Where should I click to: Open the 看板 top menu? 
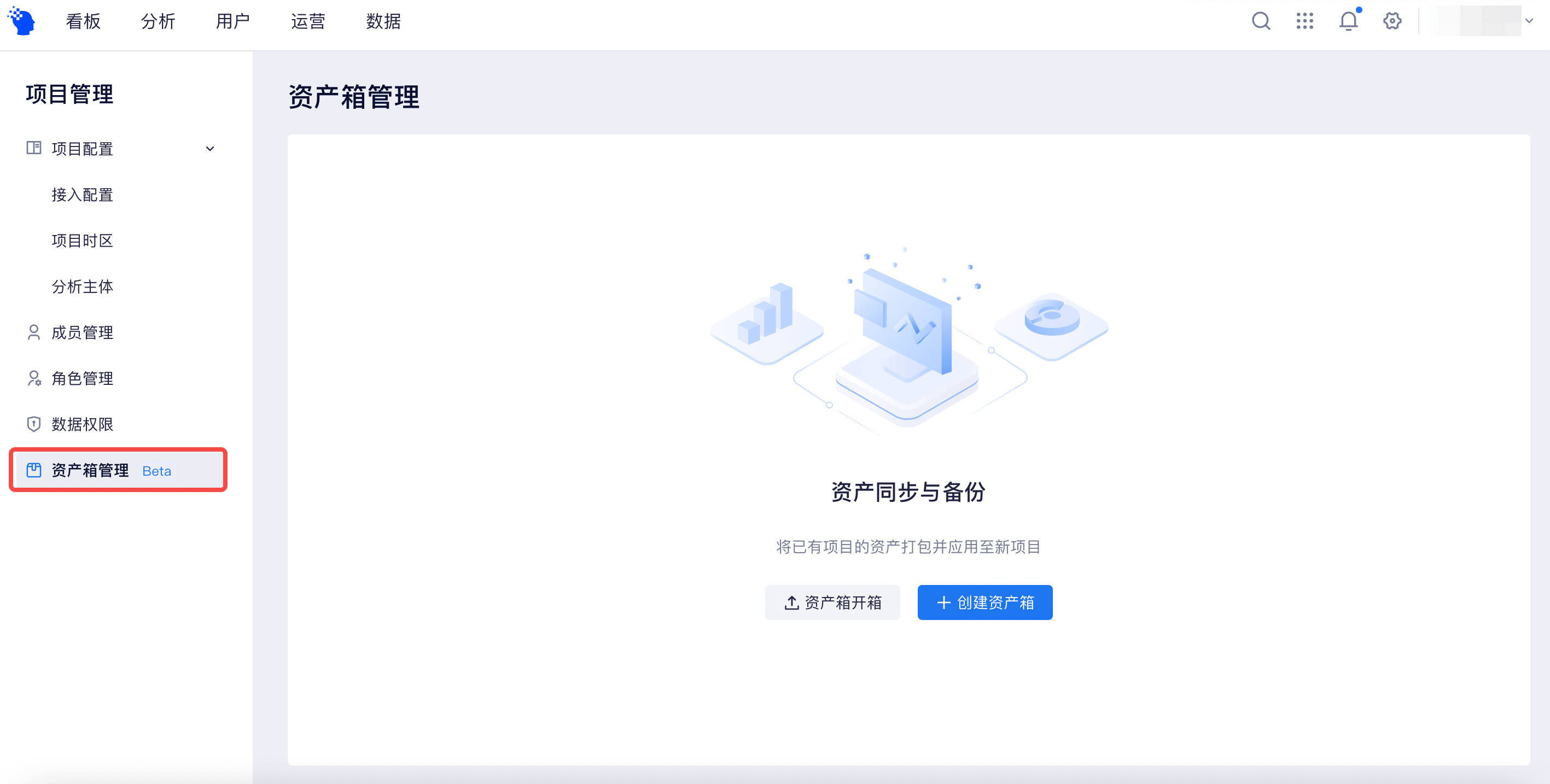[83, 22]
